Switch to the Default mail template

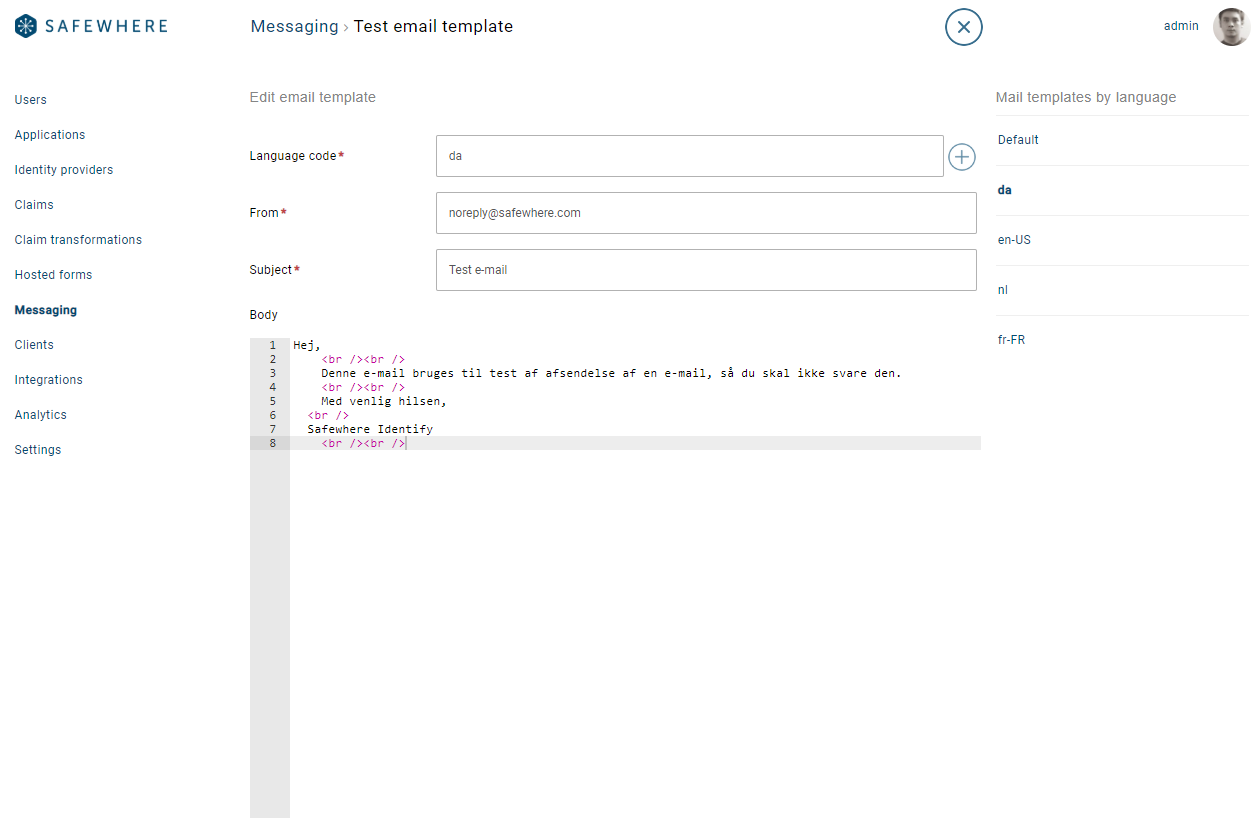pyautogui.click(x=1017, y=139)
